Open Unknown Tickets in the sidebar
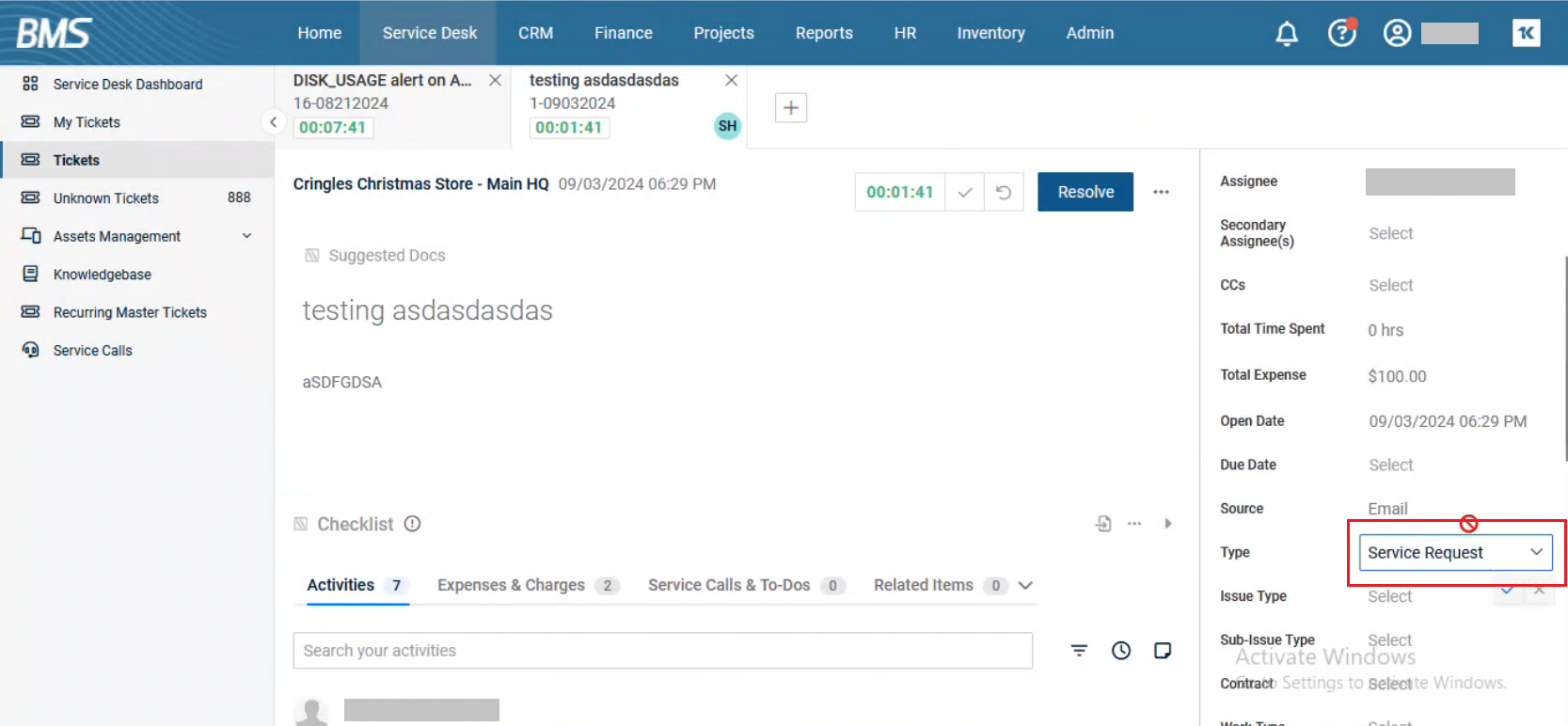This screenshot has width=1568, height=726. coord(106,198)
